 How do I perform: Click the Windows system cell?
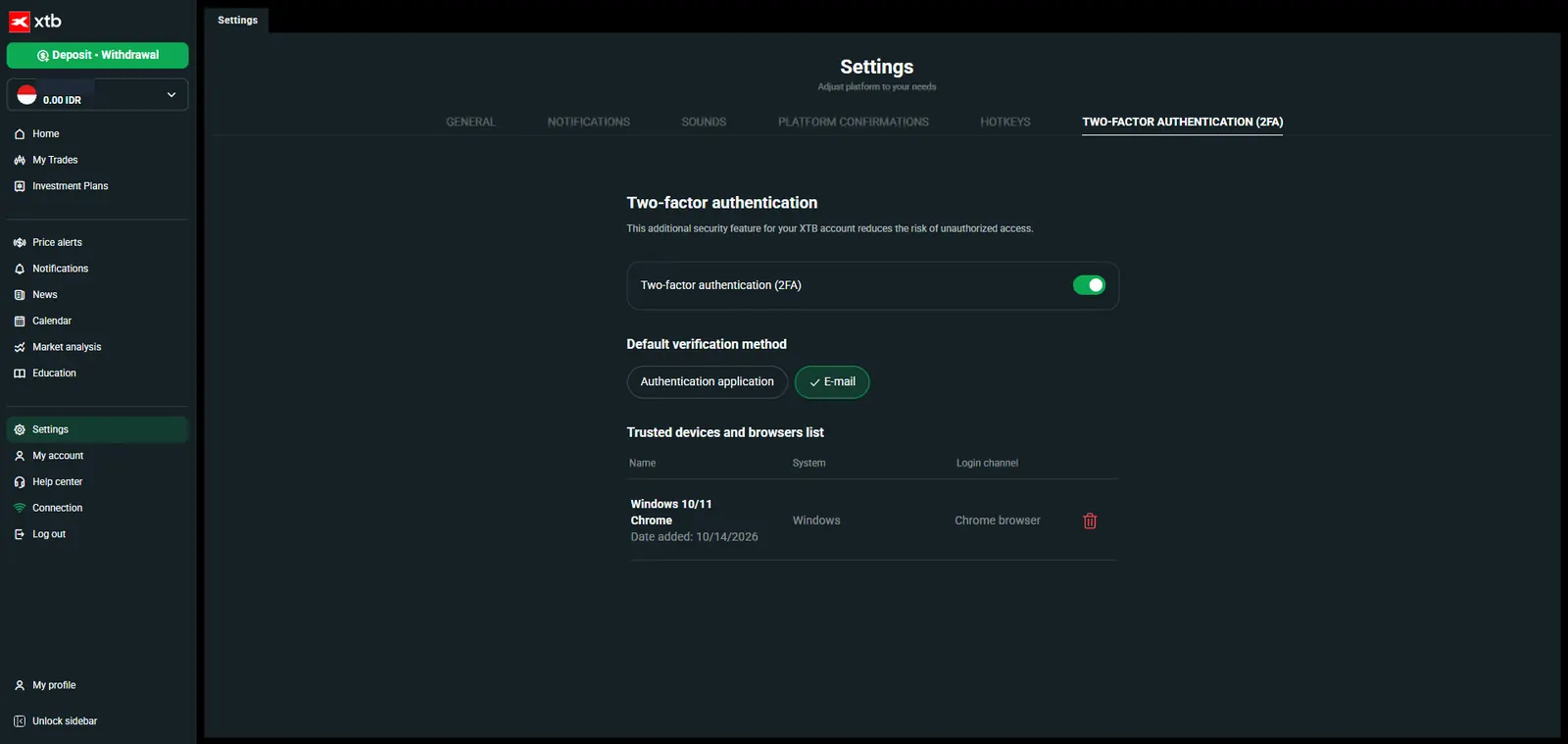tap(816, 521)
